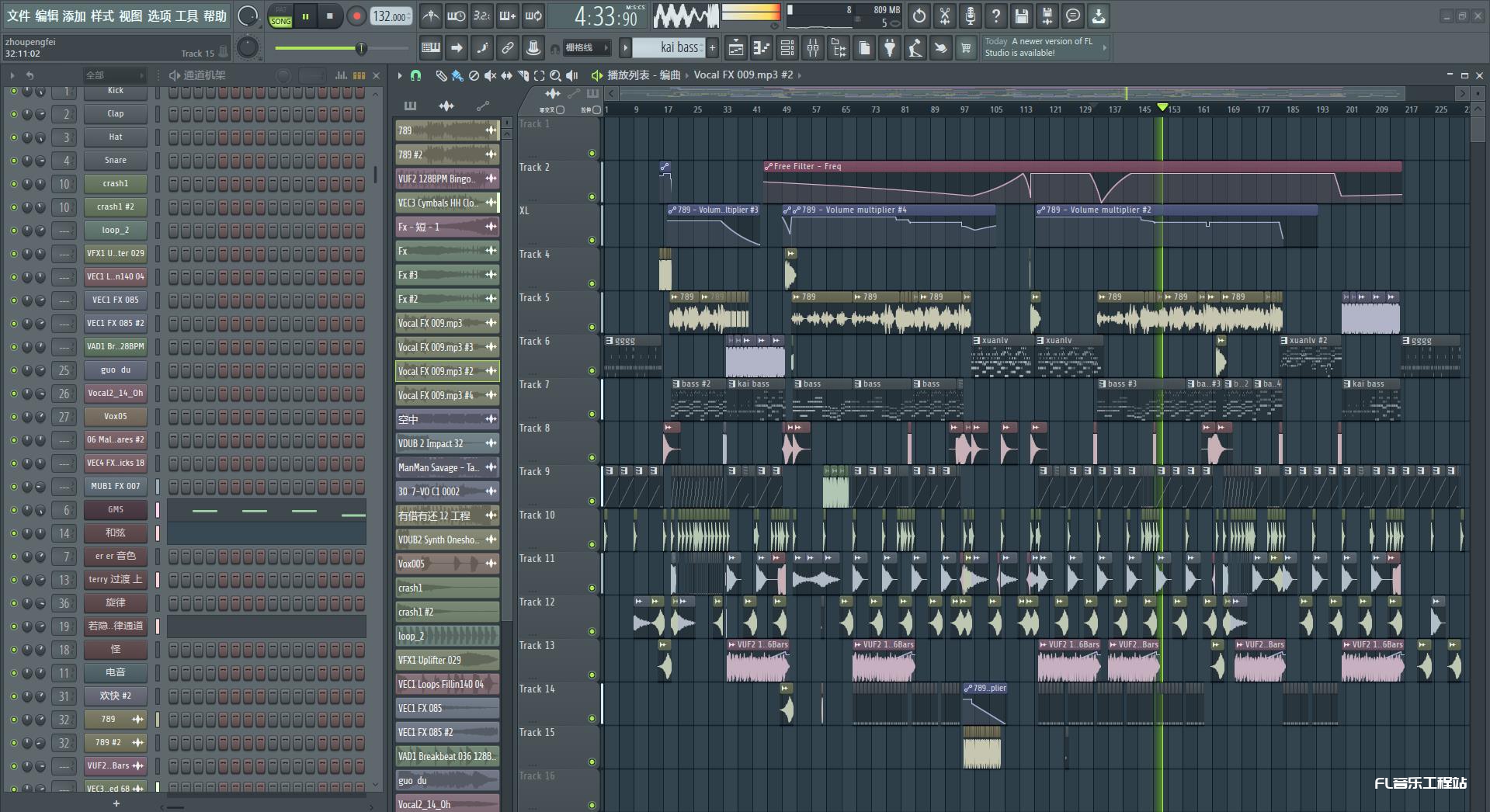Toggle the loop recording icon
The width and height of the screenshot is (1490, 812).
coord(533,16)
